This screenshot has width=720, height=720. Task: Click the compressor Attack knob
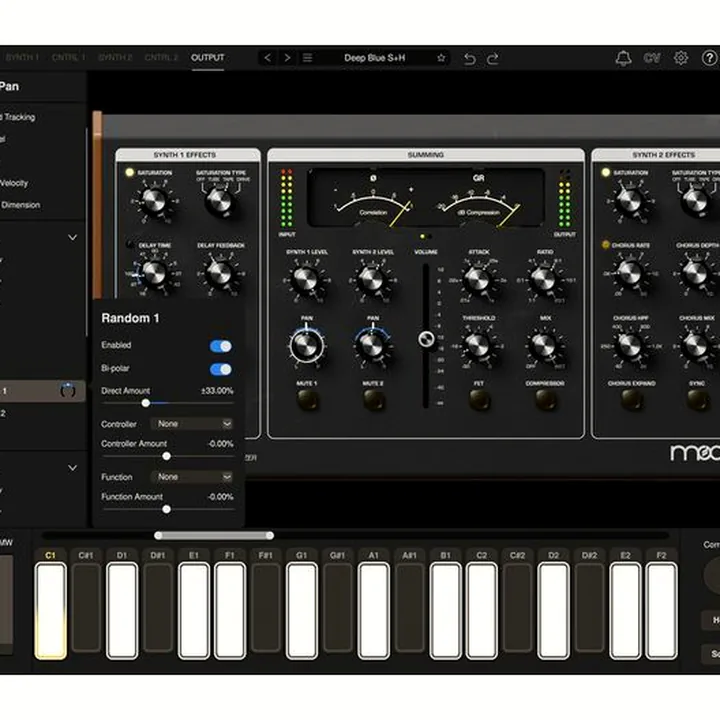pyautogui.click(x=478, y=280)
